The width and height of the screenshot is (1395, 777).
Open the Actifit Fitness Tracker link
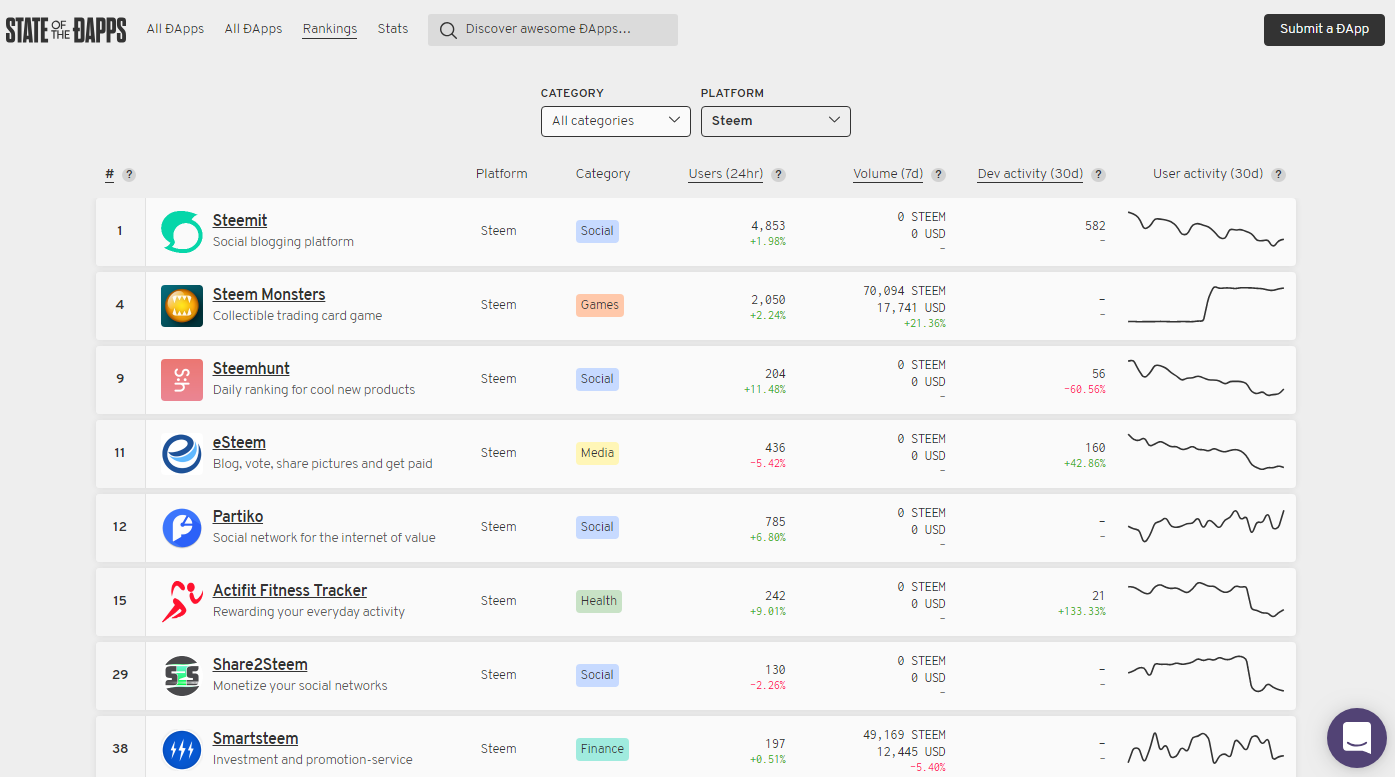pos(290,591)
